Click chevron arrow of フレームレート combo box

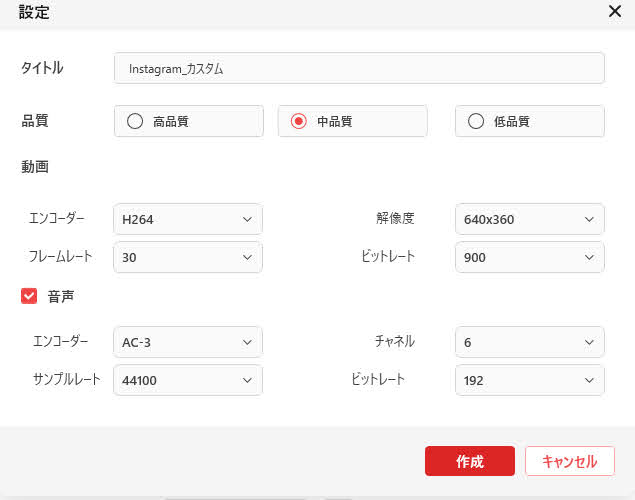pyautogui.click(x=247, y=257)
